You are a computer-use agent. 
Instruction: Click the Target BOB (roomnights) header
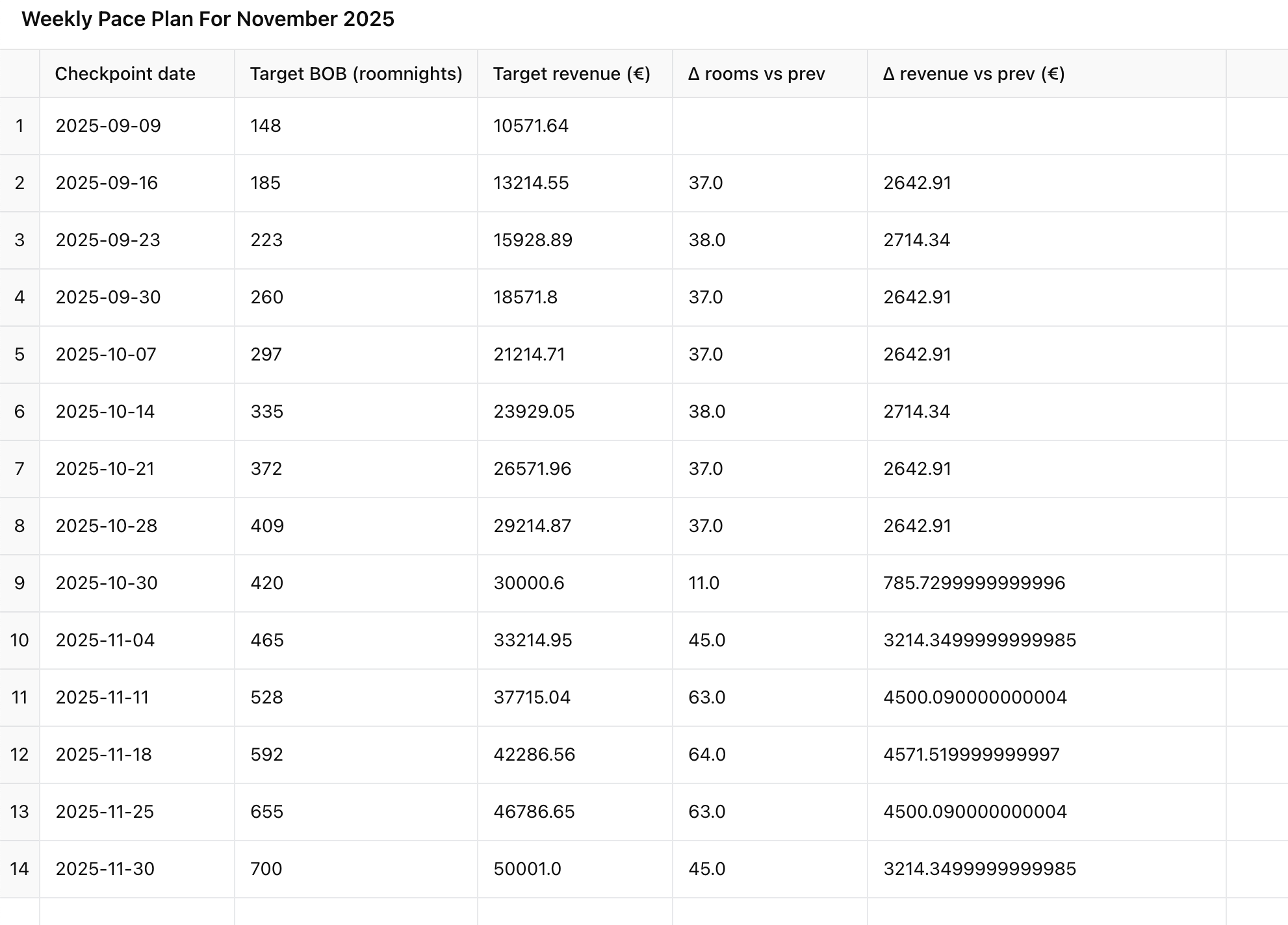click(355, 74)
